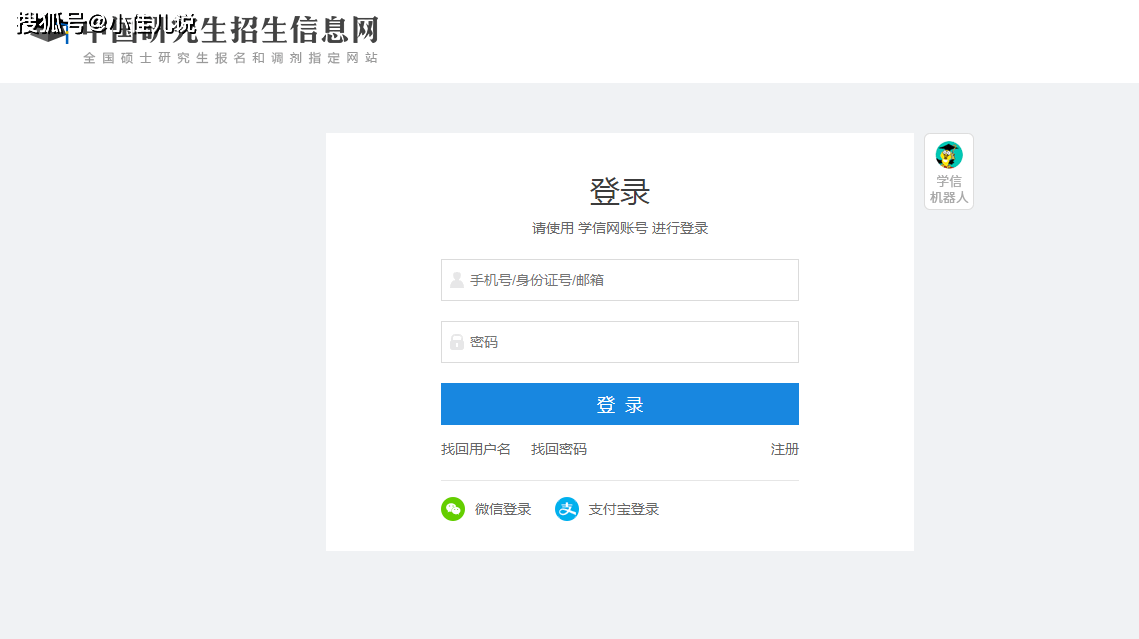
Task: Click the 支付宝登录 text link
Action: [623, 509]
